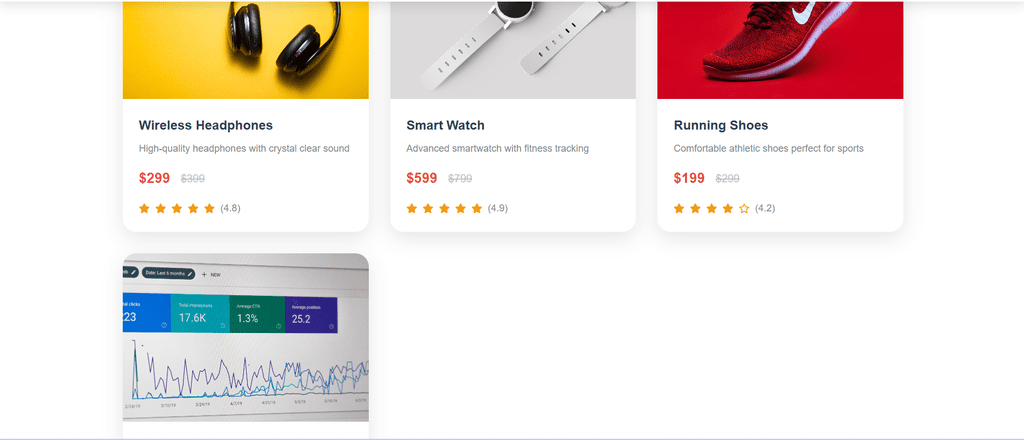Select the first star of Running Shoes rating
The width and height of the screenshot is (1024, 440).
[679, 208]
